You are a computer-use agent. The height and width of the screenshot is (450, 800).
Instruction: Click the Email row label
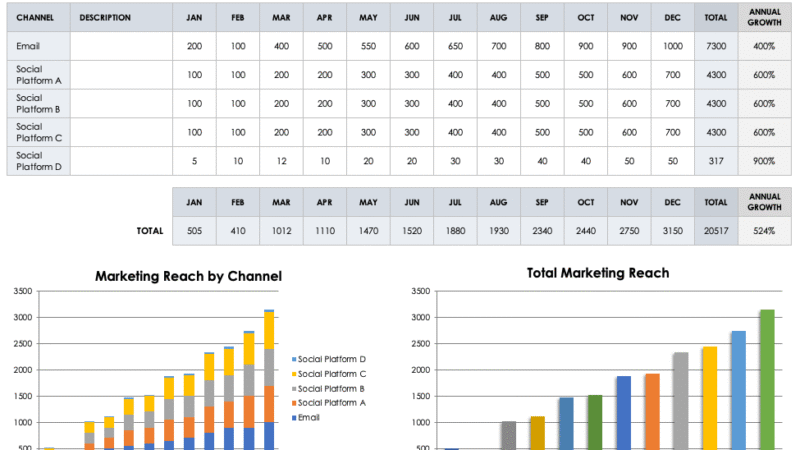point(38,46)
